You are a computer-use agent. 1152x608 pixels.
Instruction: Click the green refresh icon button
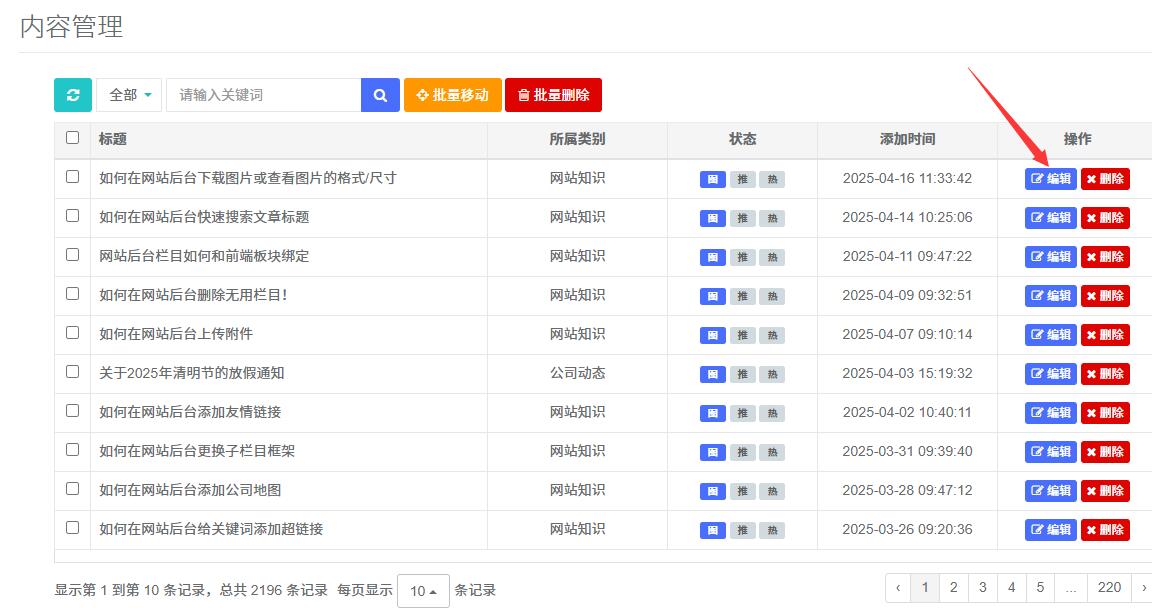click(73, 95)
